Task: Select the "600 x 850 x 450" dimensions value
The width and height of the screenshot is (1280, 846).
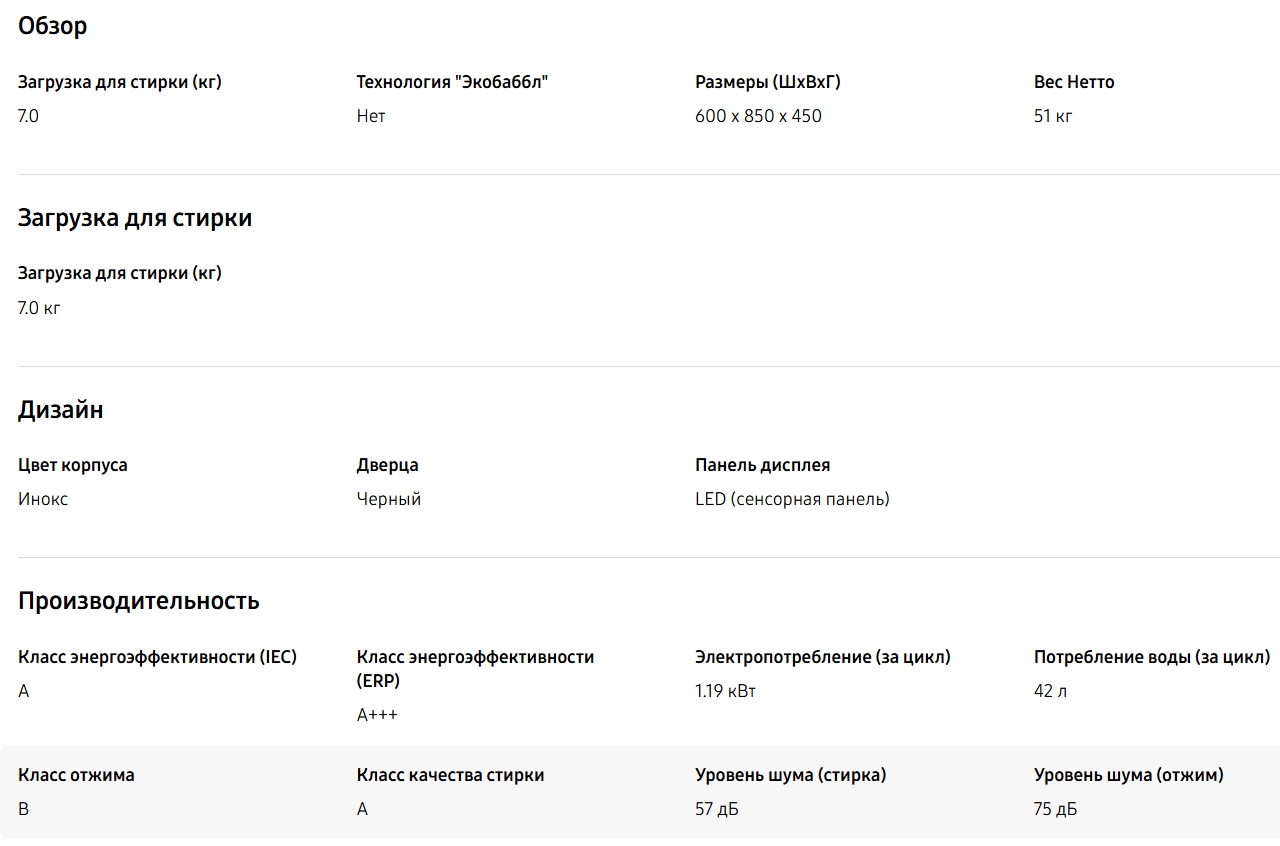Action: click(758, 116)
